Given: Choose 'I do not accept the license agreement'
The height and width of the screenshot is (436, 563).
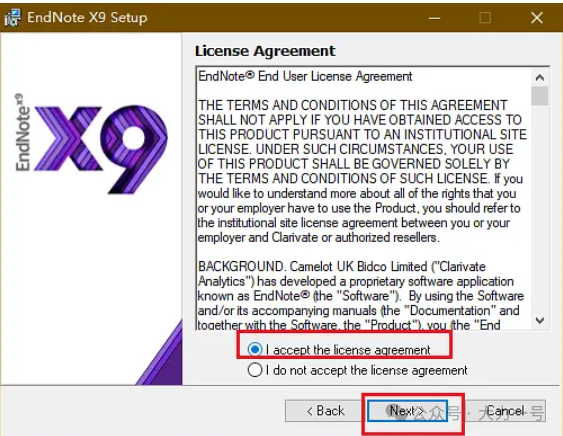Looking at the screenshot, I should pos(357,370).
